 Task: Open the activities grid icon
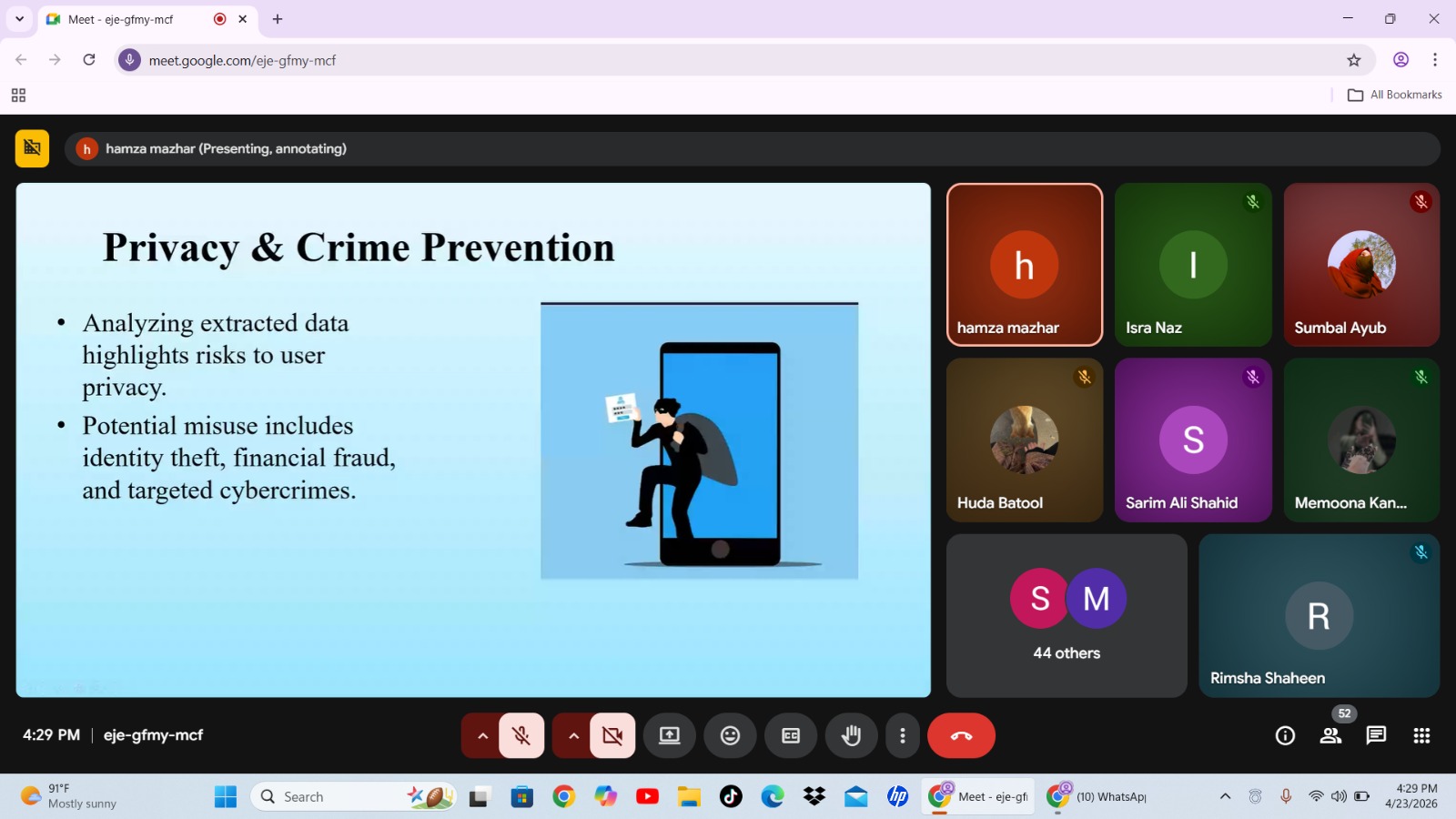click(x=1421, y=735)
